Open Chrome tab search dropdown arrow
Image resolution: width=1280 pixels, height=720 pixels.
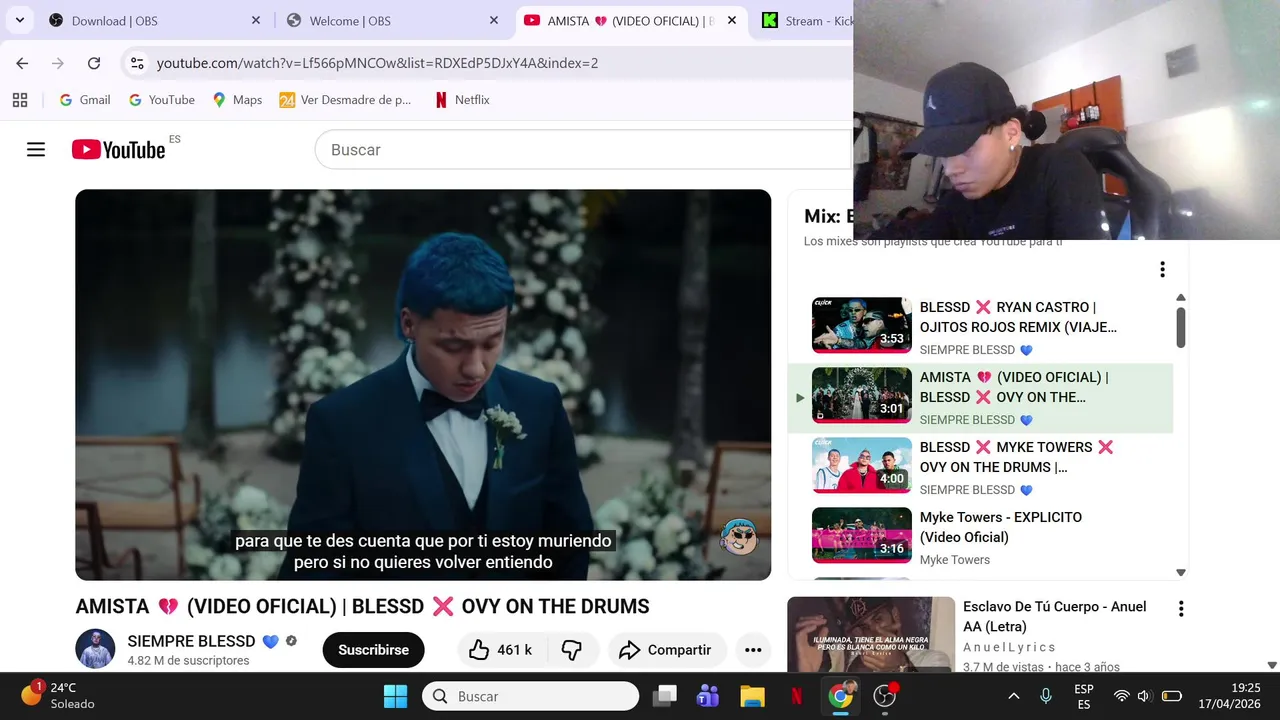[19, 20]
